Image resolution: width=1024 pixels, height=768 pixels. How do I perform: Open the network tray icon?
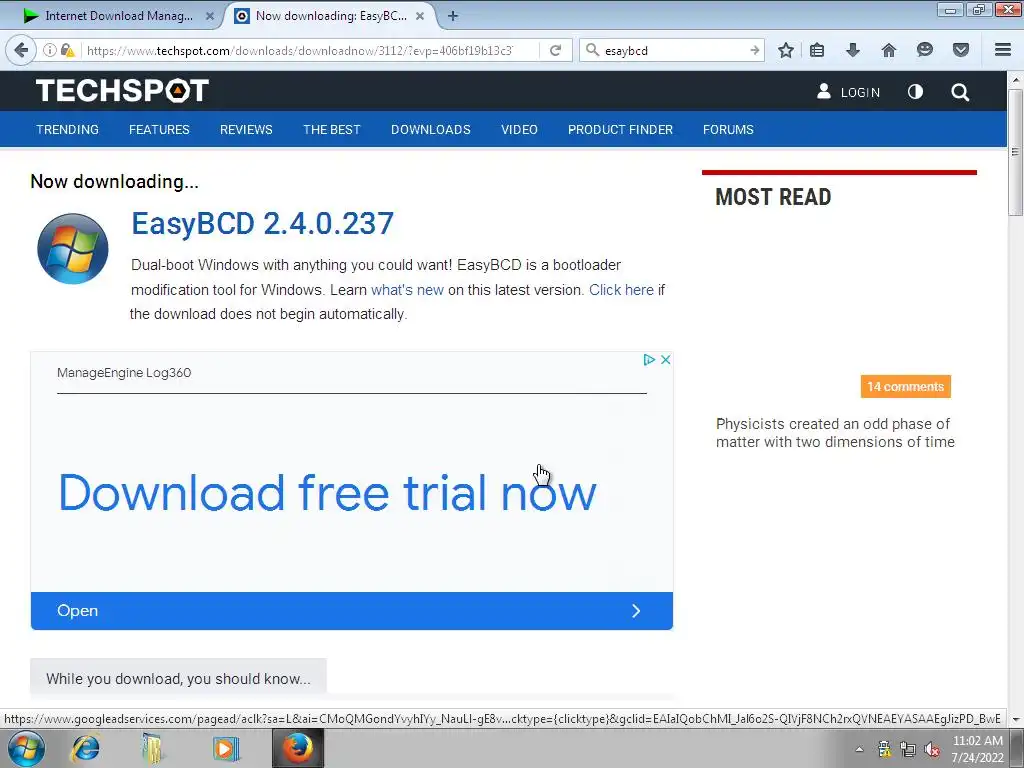(x=908, y=749)
